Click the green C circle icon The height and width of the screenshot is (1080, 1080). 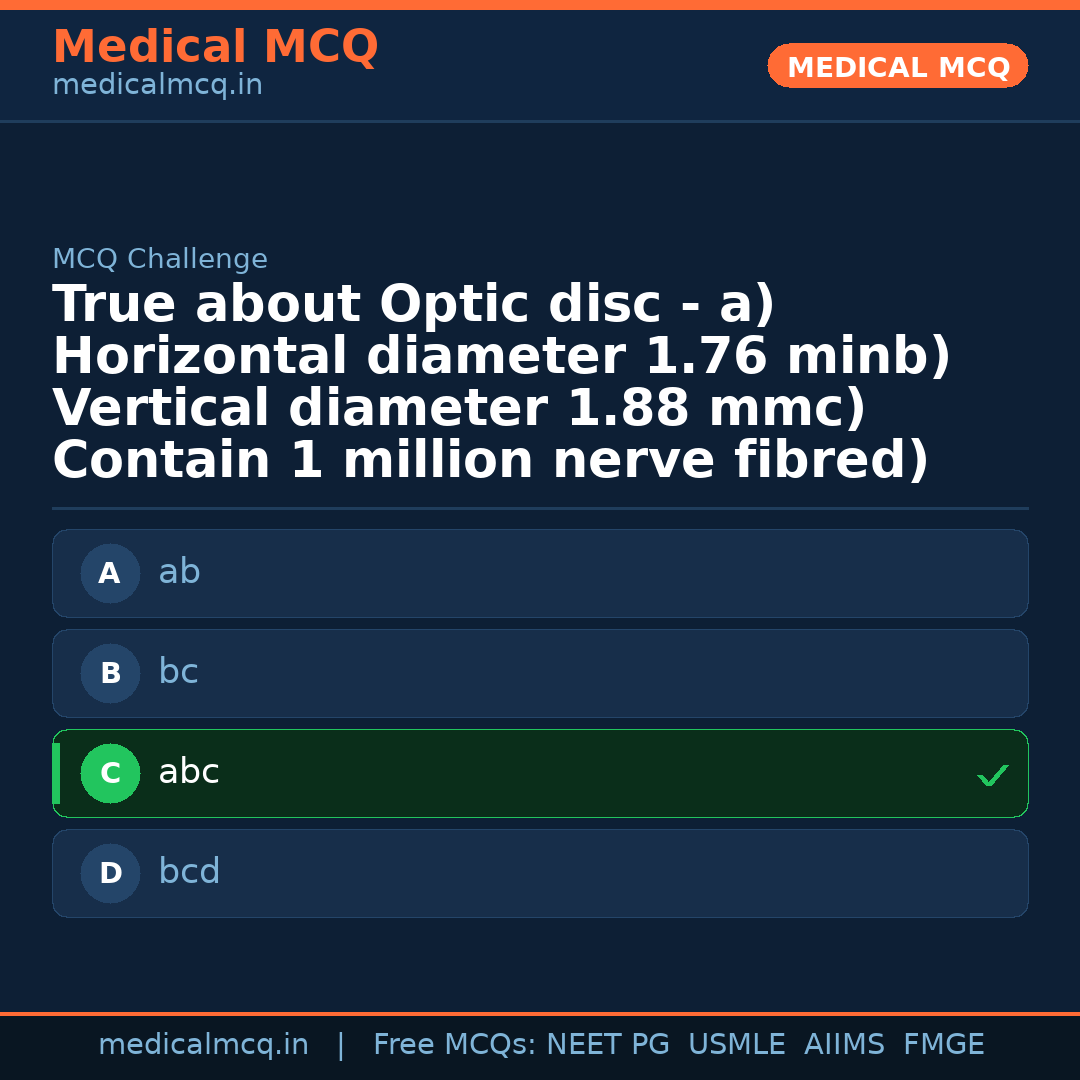coord(110,773)
